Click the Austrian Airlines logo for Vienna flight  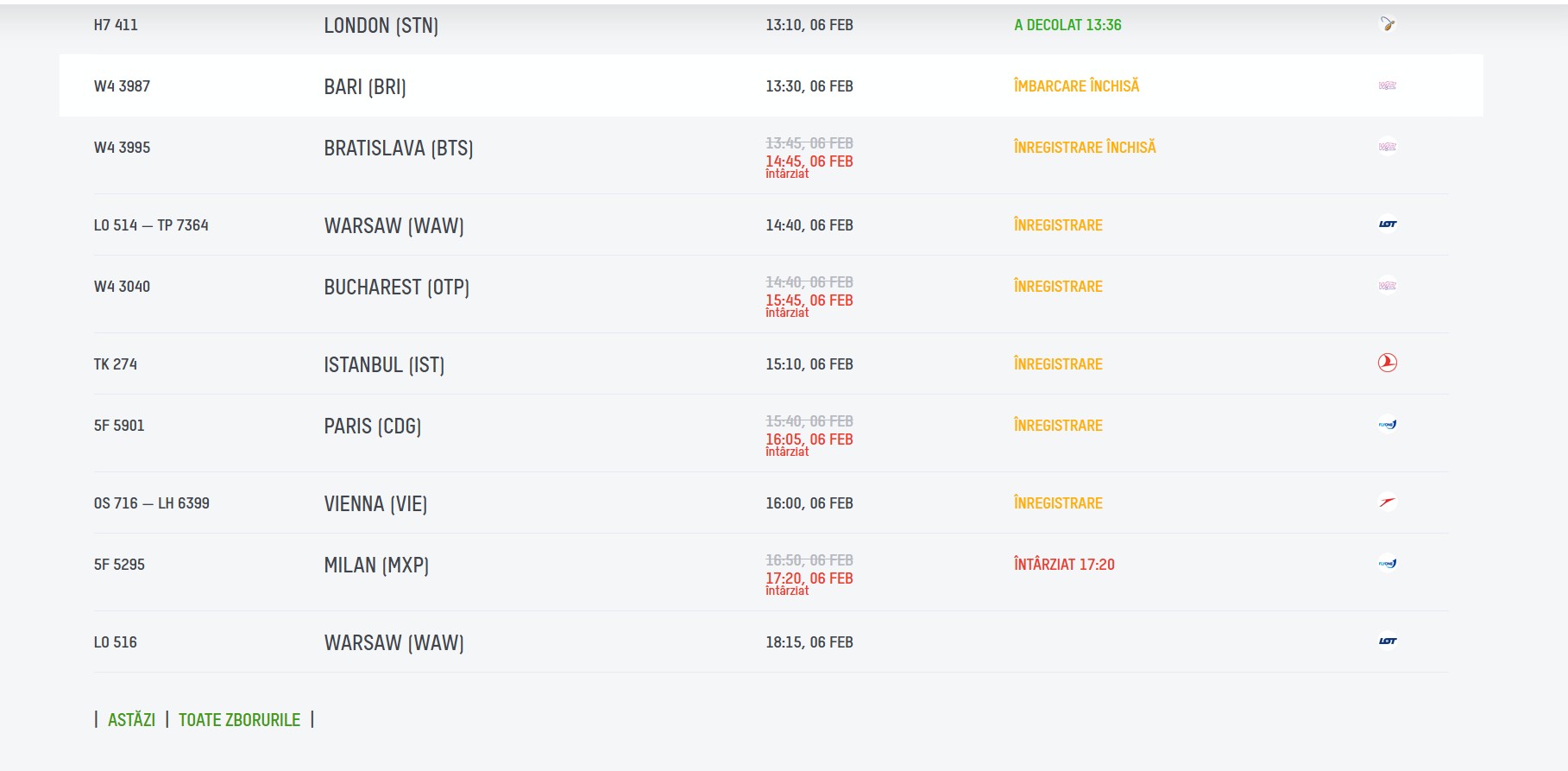pos(1387,502)
